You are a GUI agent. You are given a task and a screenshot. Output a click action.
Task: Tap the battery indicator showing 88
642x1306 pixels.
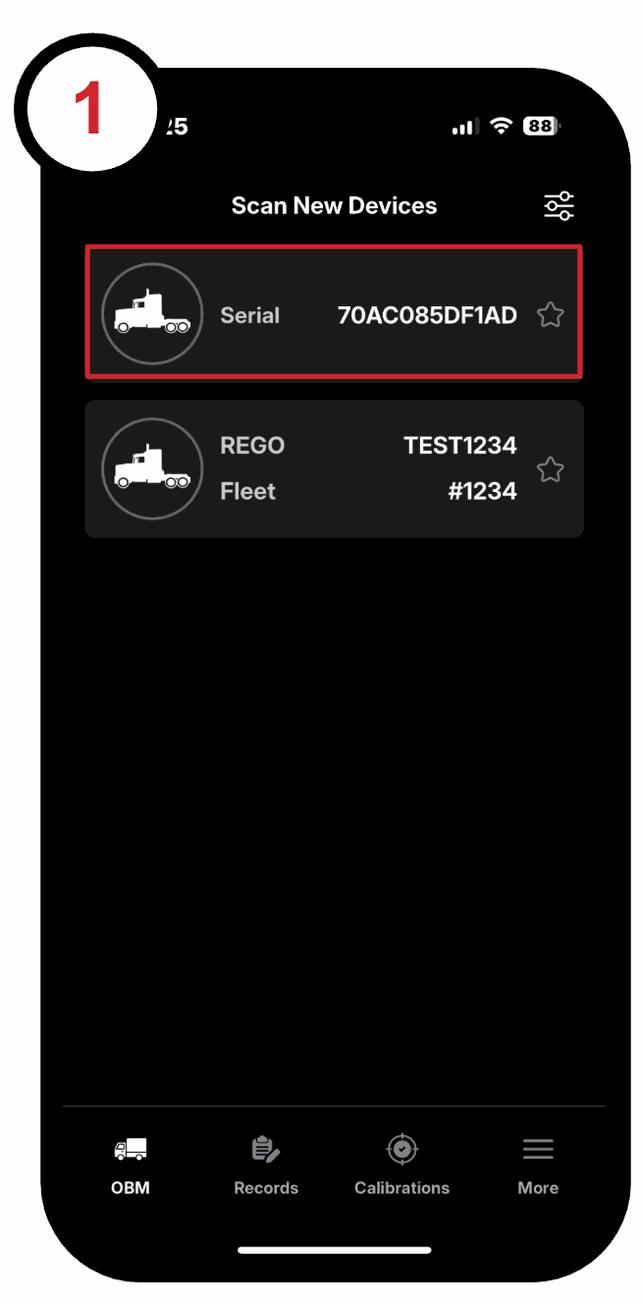click(x=541, y=127)
